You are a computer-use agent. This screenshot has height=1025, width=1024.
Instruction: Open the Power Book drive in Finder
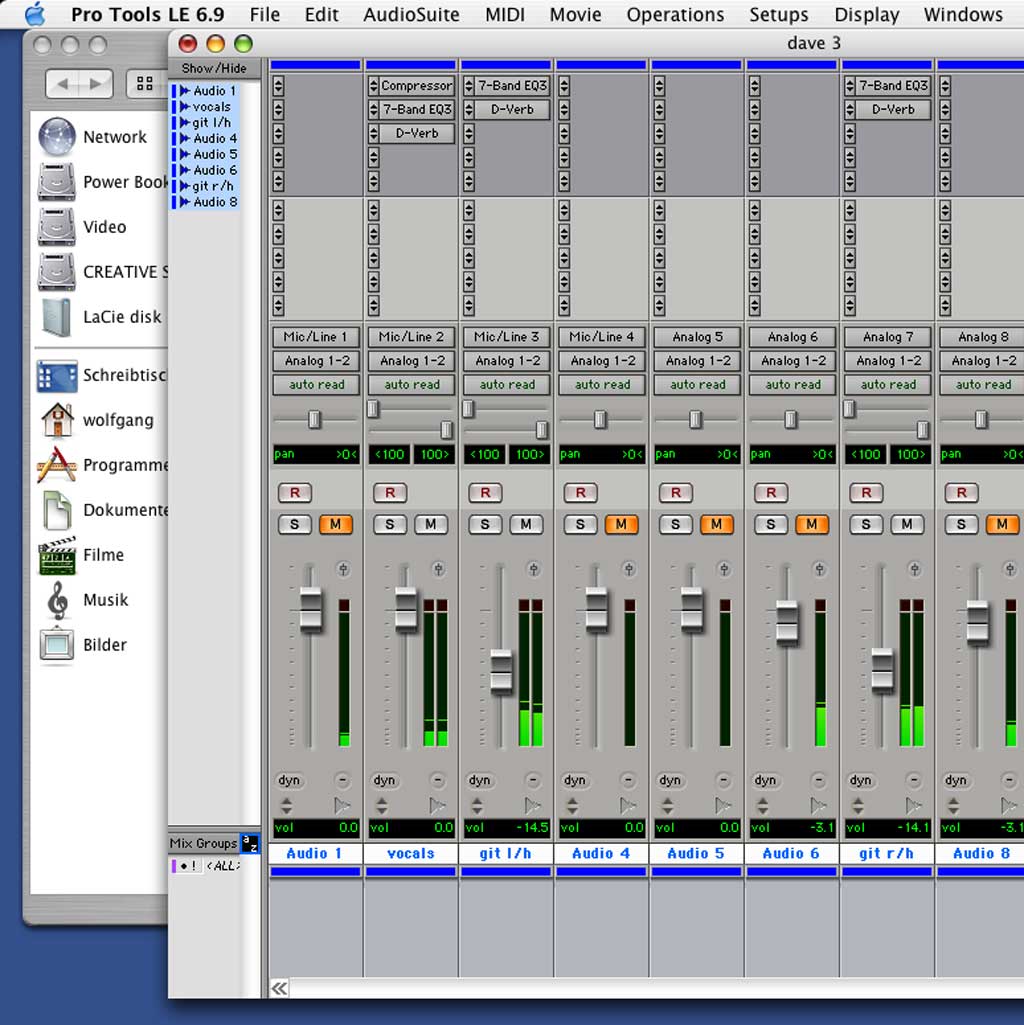[103, 182]
